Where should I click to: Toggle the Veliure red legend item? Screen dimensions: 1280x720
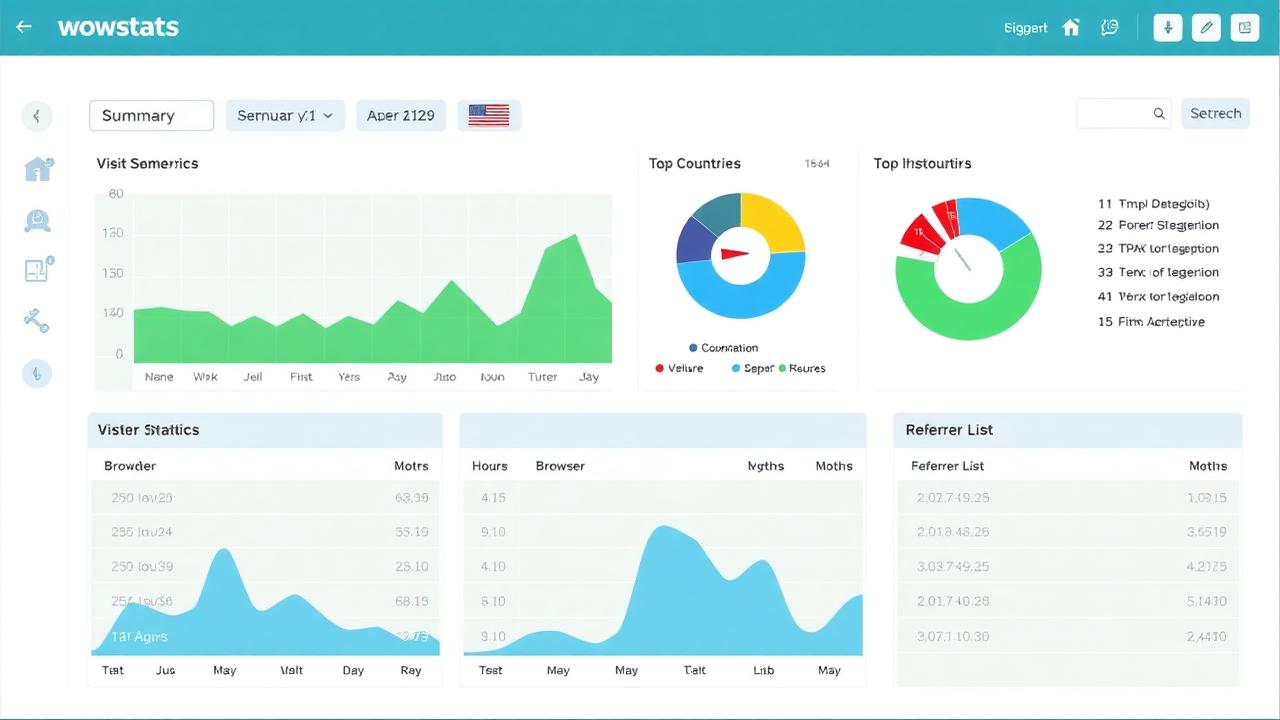coord(679,369)
